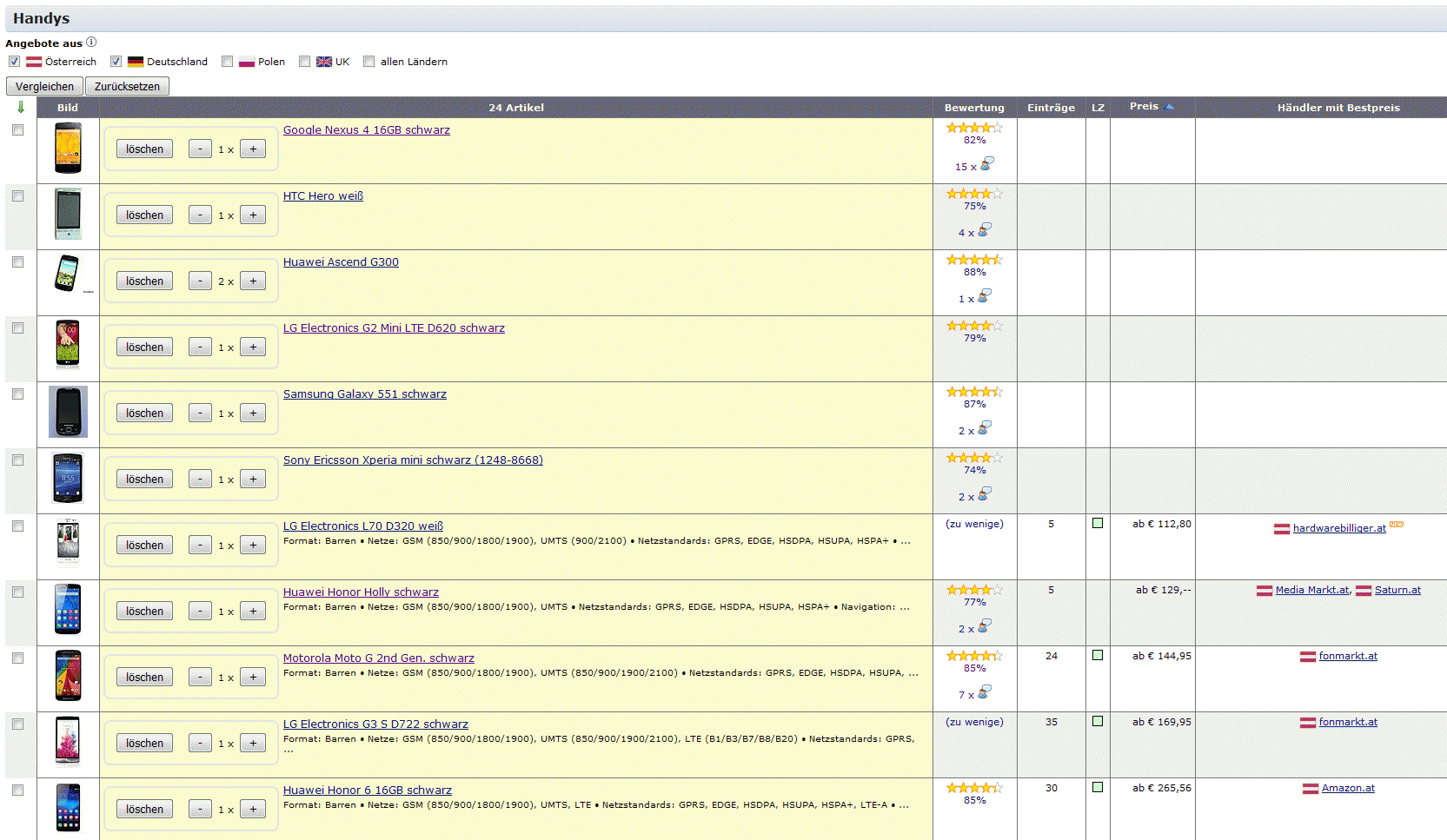Delete LG G3 S D722 with löschen

point(144,743)
